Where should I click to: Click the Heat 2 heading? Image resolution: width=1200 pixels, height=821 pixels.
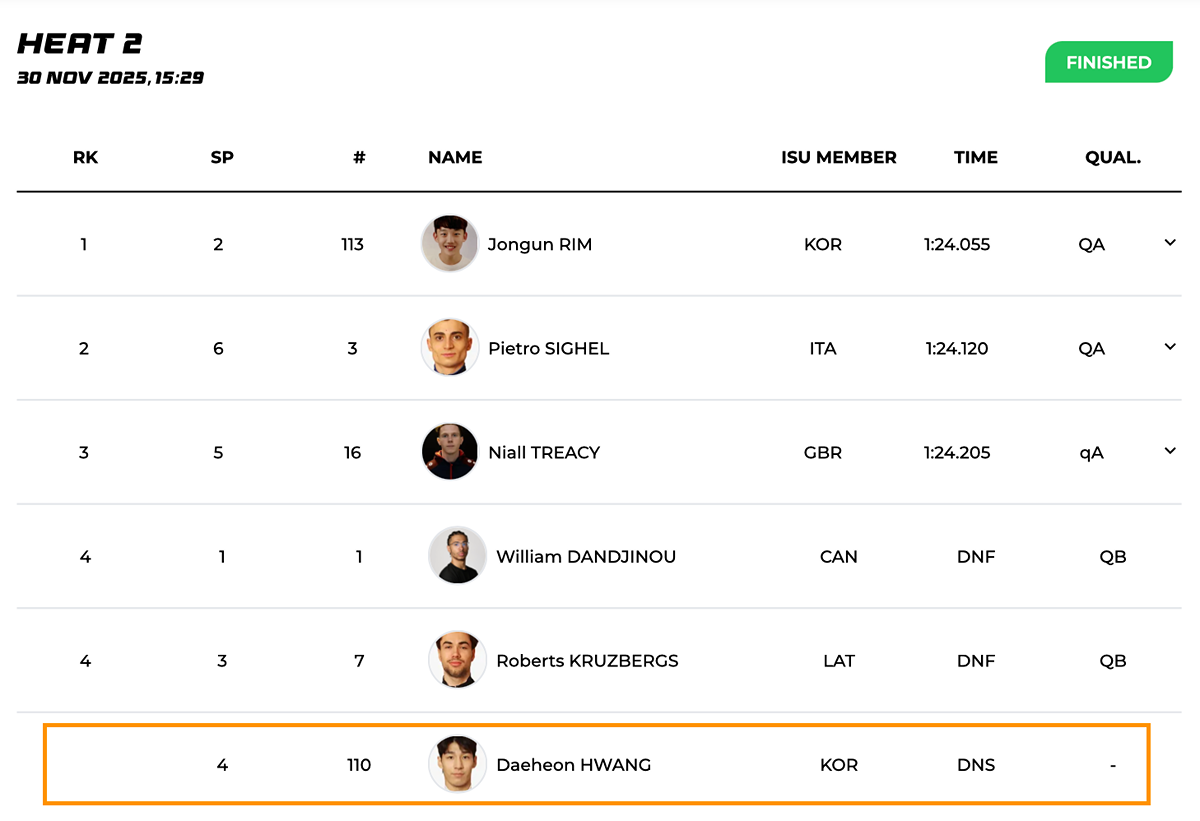80,44
